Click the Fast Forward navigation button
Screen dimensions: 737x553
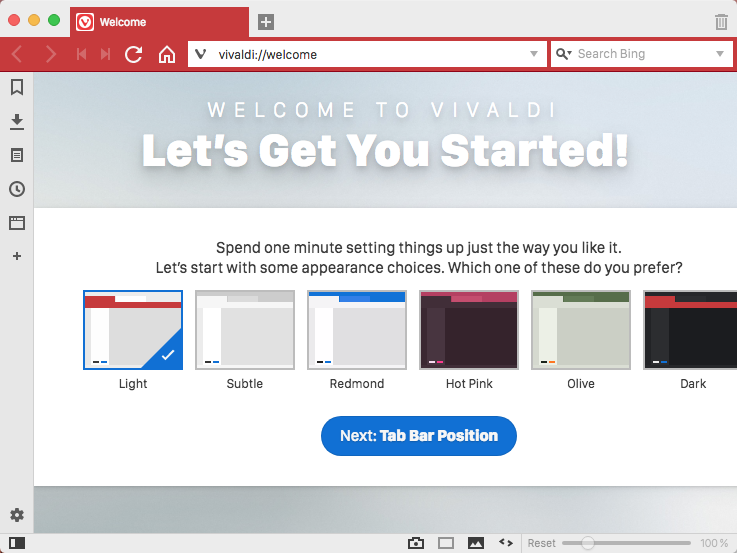pos(106,55)
